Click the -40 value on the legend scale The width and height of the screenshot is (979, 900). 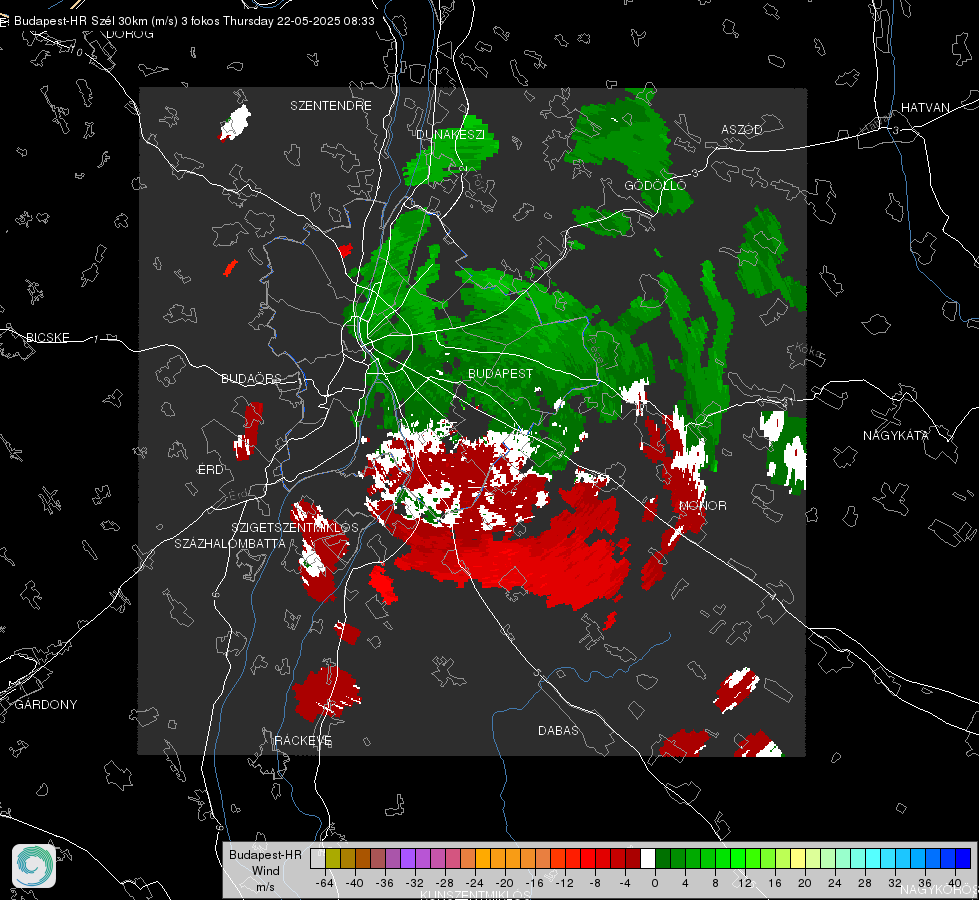[x=355, y=883]
